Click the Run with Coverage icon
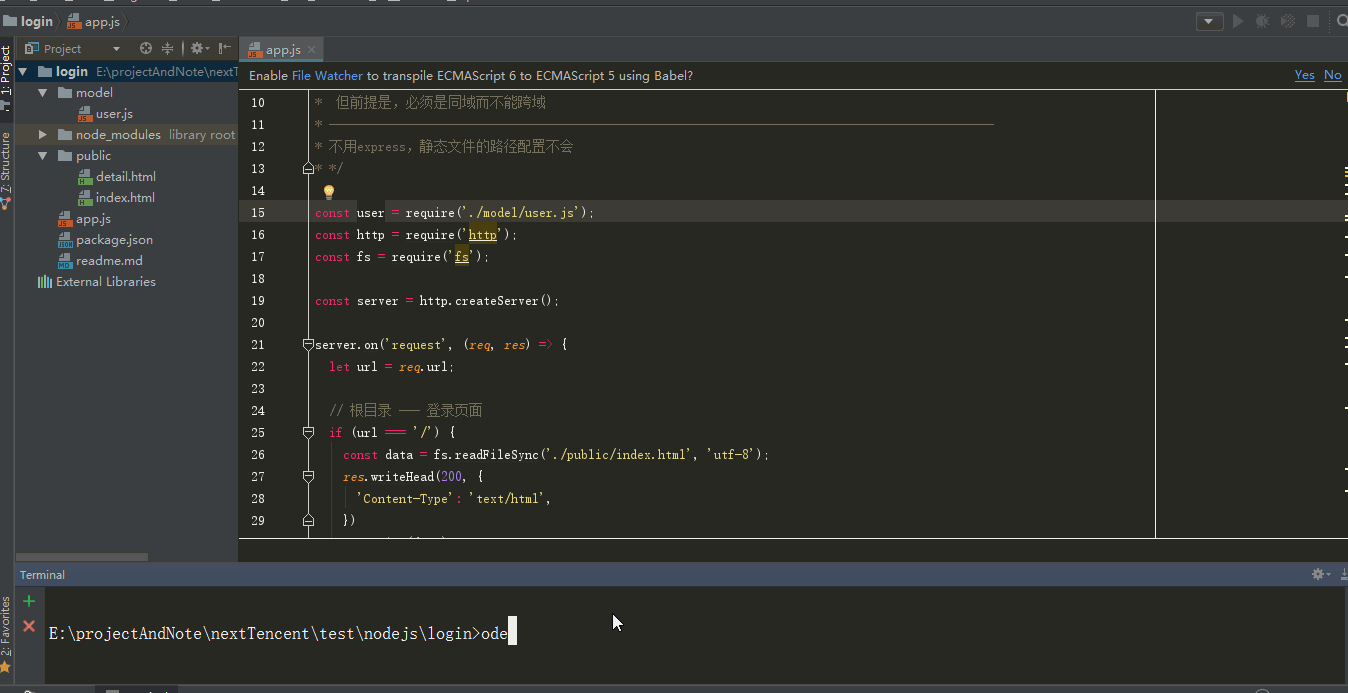This screenshot has height=693, width=1348. 1288,21
